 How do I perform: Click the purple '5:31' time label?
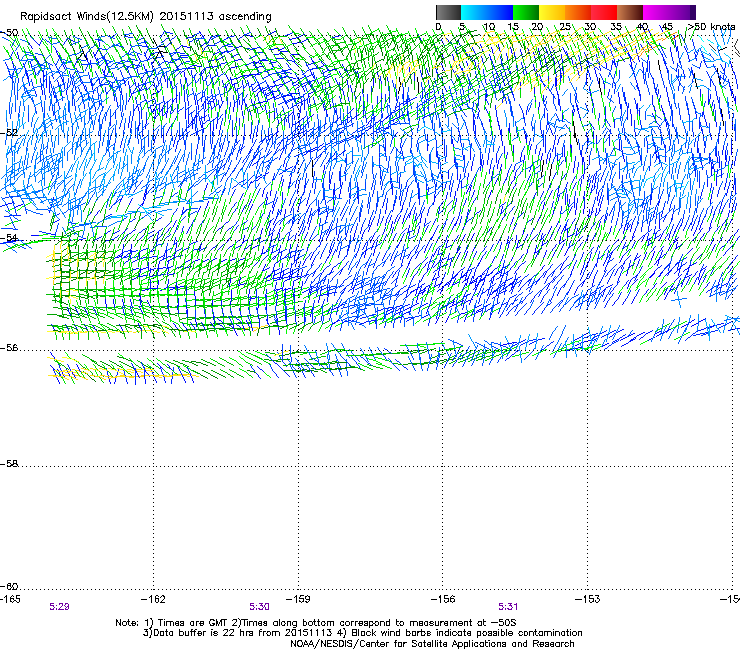pos(508,607)
